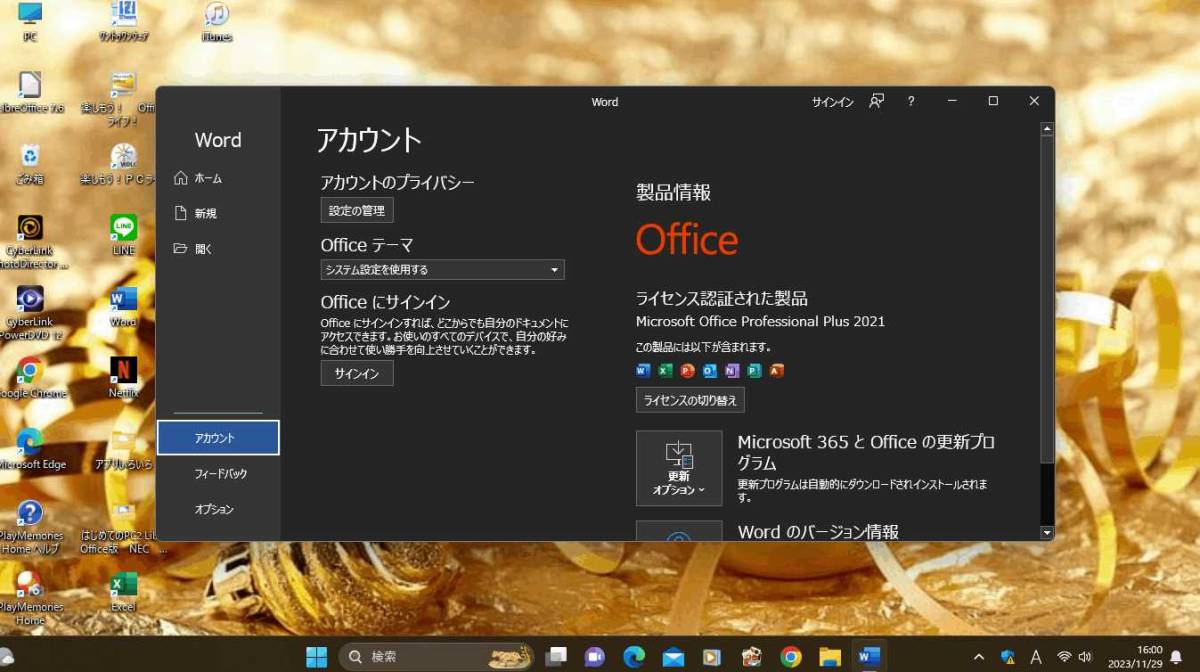The width and height of the screenshot is (1200, 672).
Task: Select the PC desktop icon
Action: tap(30, 23)
